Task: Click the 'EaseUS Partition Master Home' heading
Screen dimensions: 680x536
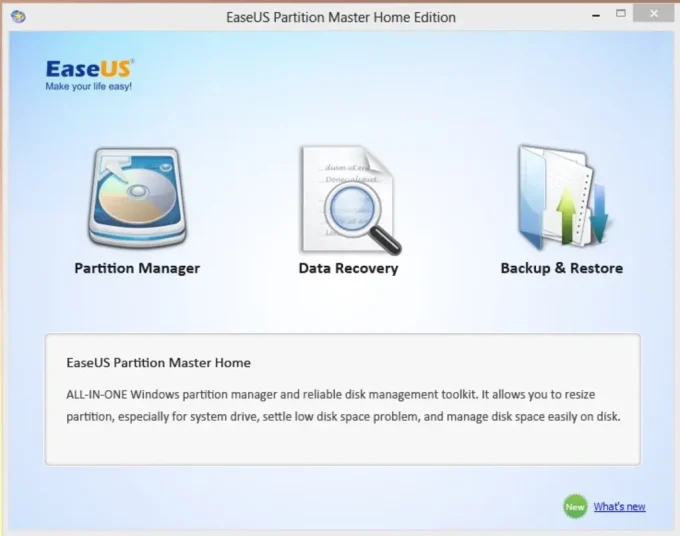Action: [x=158, y=362]
